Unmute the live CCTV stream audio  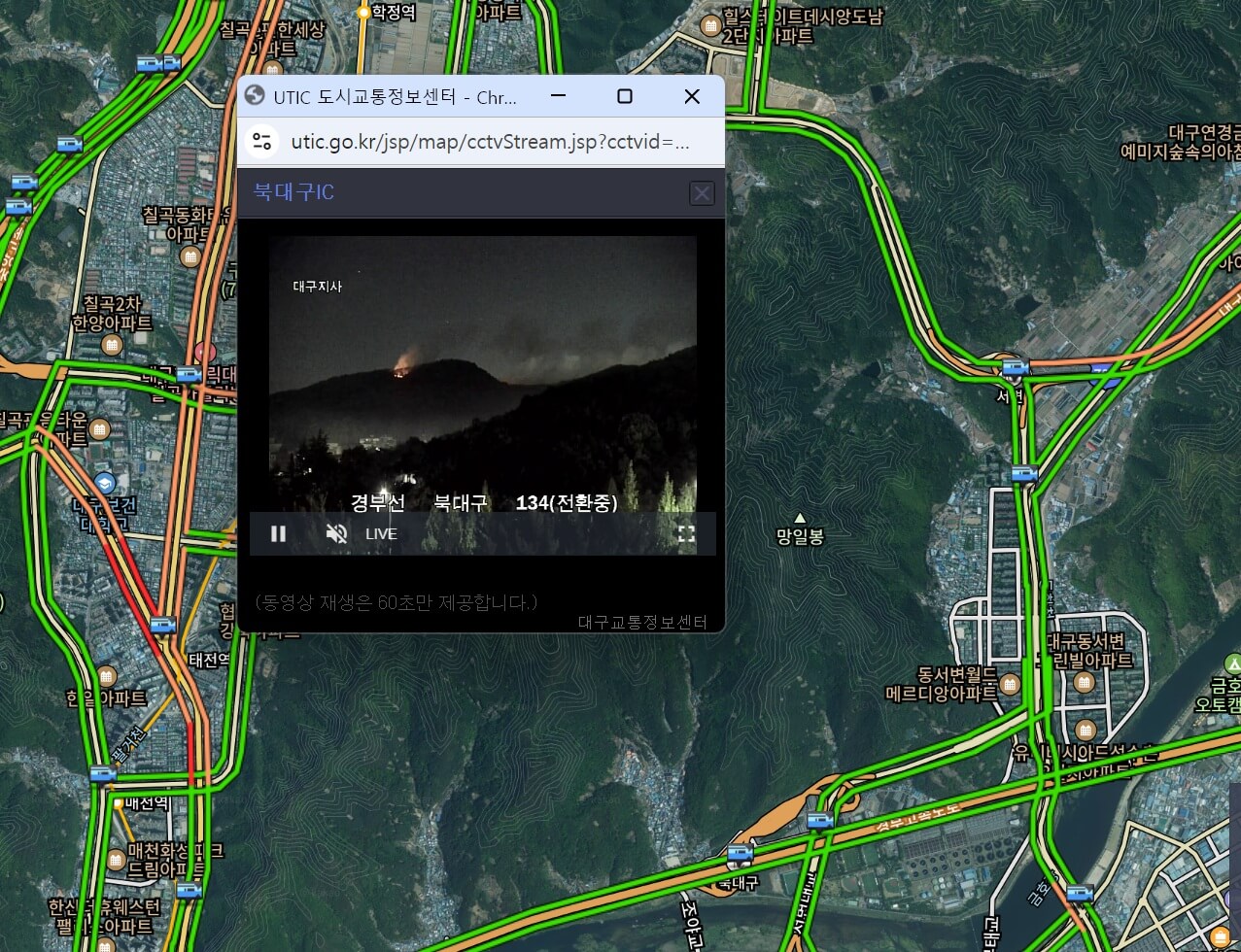[336, 533]
